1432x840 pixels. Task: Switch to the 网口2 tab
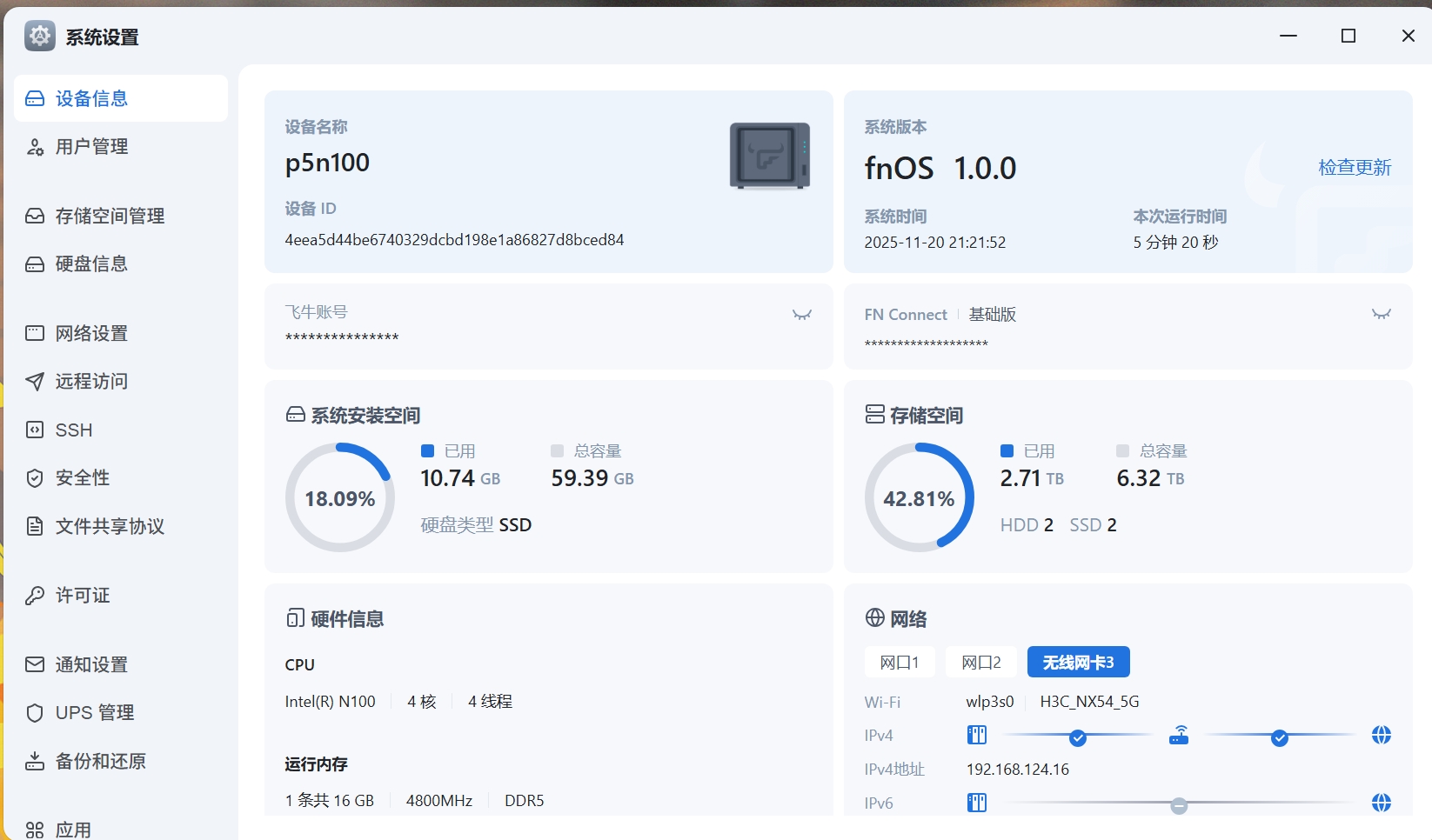(x=980, y=662)
